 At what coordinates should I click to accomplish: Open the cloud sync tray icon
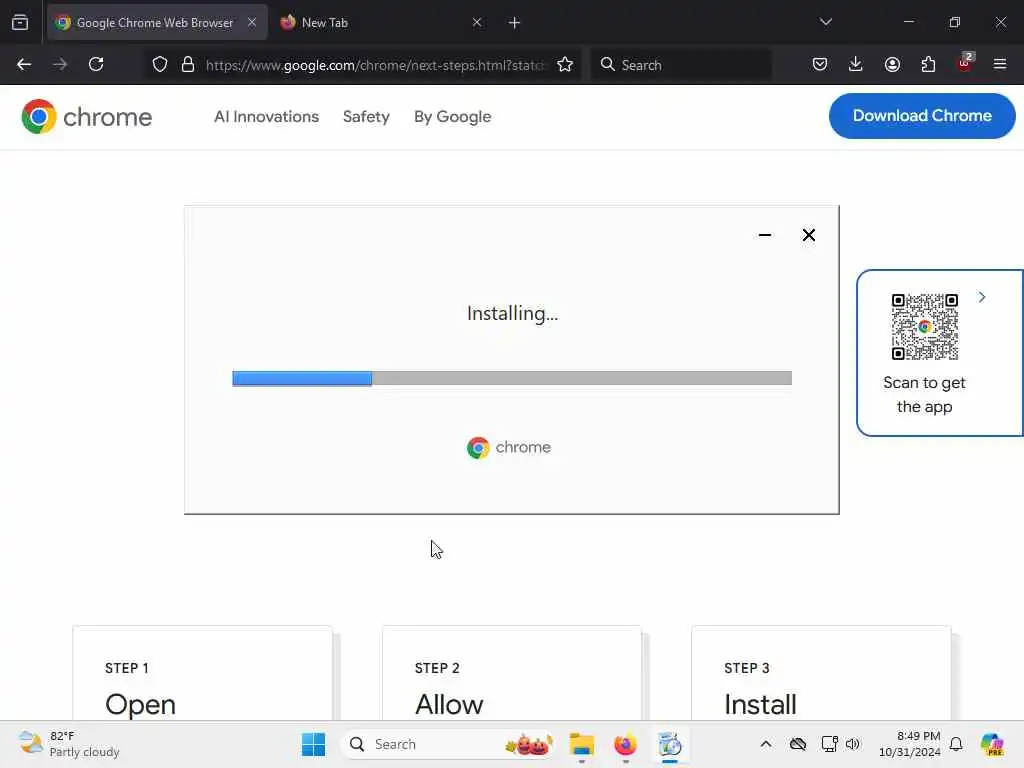pos(797,744)
